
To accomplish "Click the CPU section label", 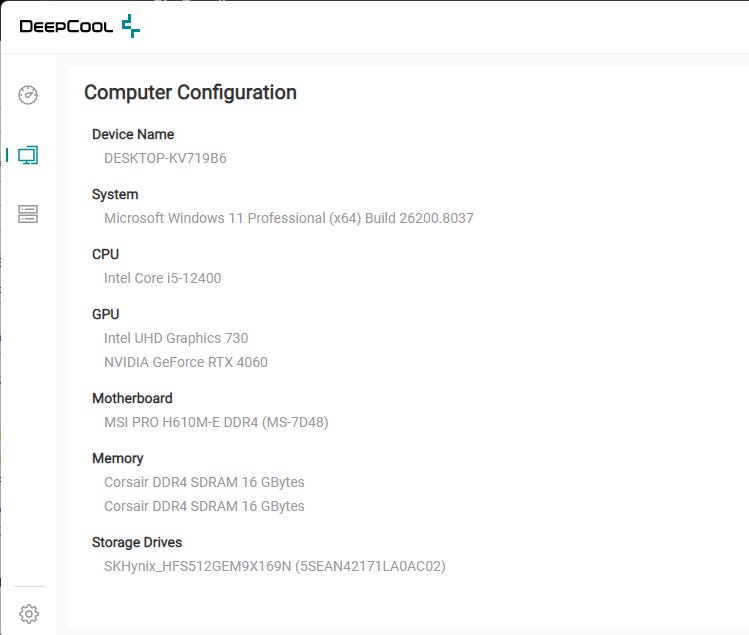I will [105, 254].
